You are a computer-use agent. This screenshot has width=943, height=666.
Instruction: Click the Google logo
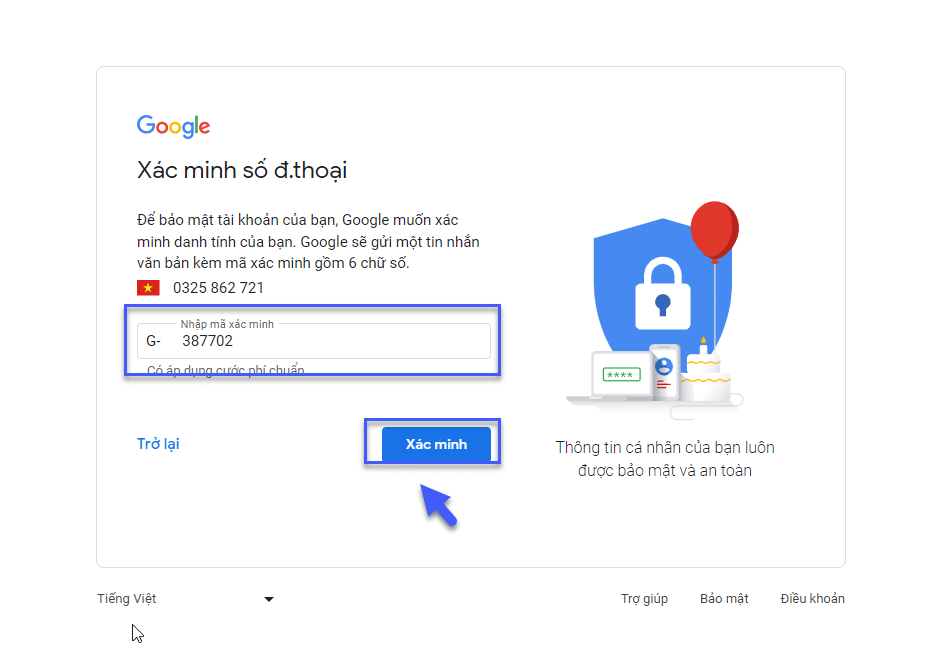[x=173, y=126]
